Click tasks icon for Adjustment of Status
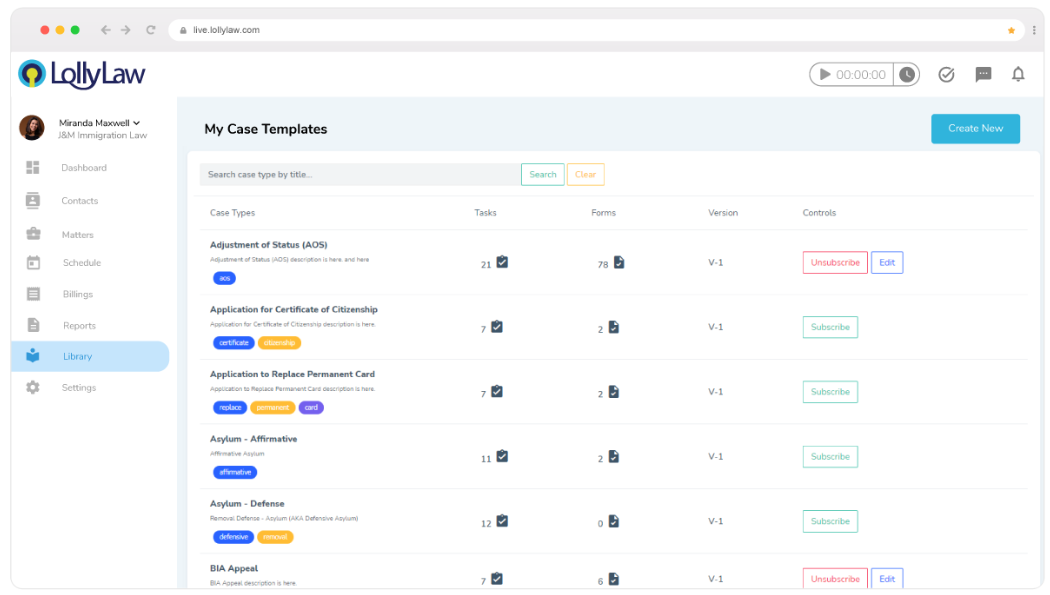Image resolution: width=1050 pixels, height=595 pixels. click(x=502, y=262)
